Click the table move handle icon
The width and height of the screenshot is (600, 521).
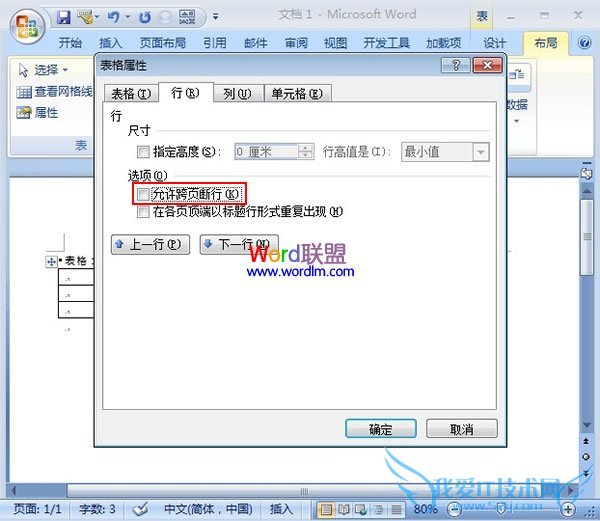[x=51, y=262]
